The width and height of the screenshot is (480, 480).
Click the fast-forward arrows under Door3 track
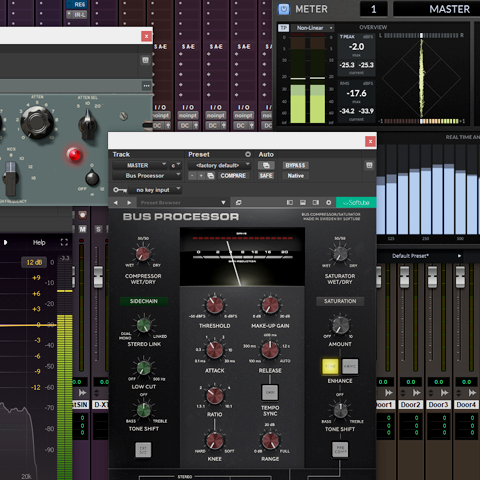point(444,393)
